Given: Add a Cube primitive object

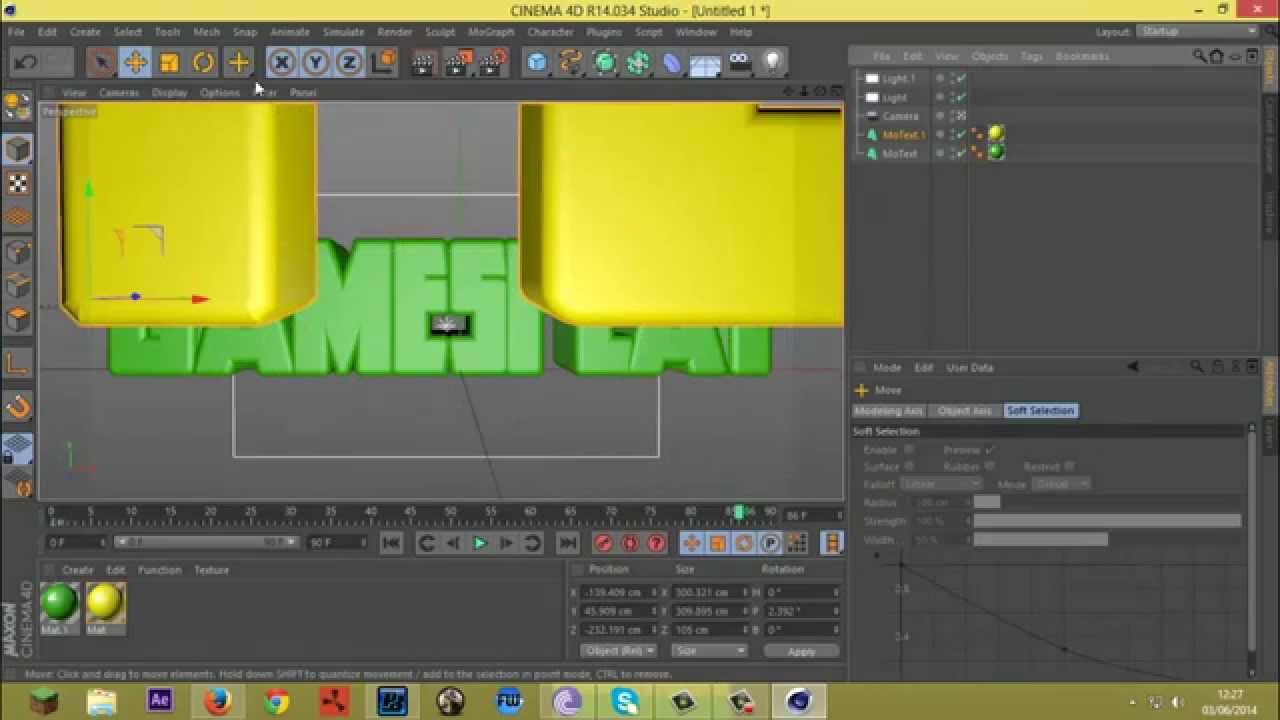Looking at the screenshot, I should point(537,63).
